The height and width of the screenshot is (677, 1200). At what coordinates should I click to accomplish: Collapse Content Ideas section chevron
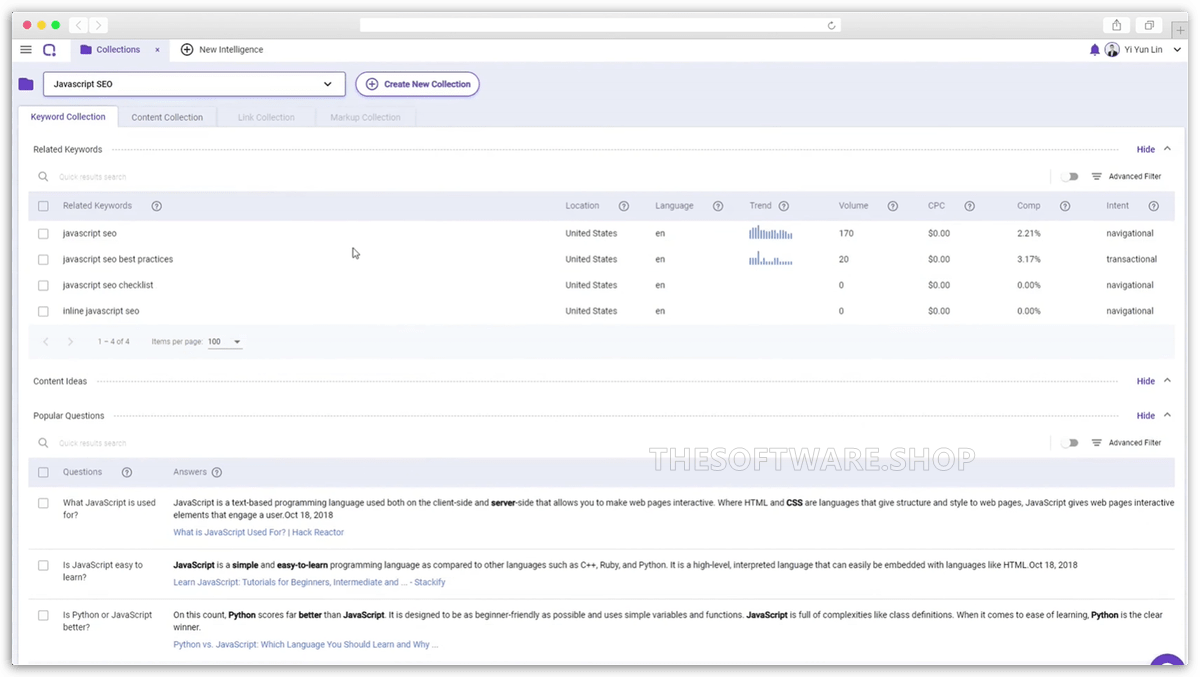[x=1167, y=381]
